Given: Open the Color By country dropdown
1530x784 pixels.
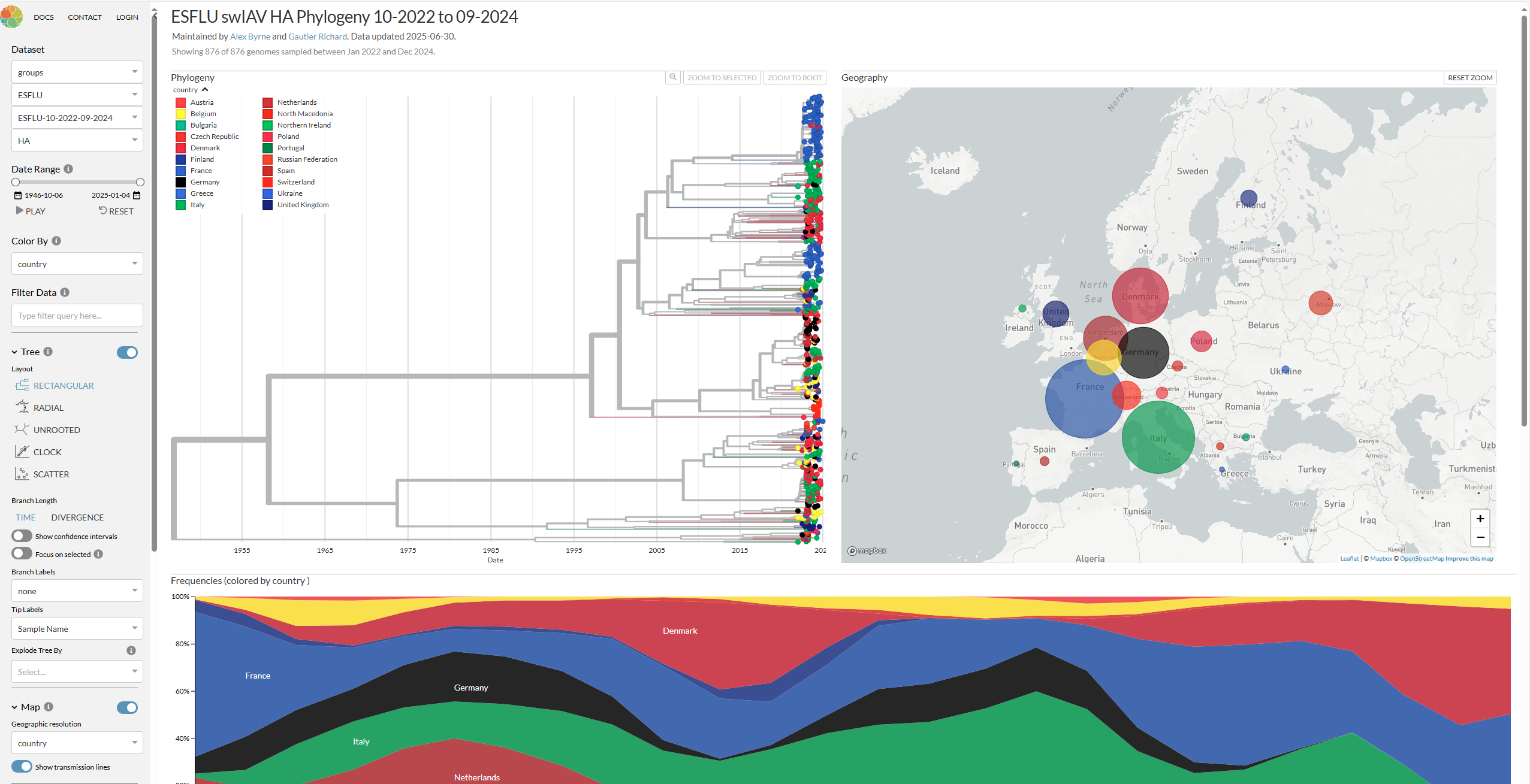Looking at the screenshot, I should pyautogui.click(x=77, y=264).
